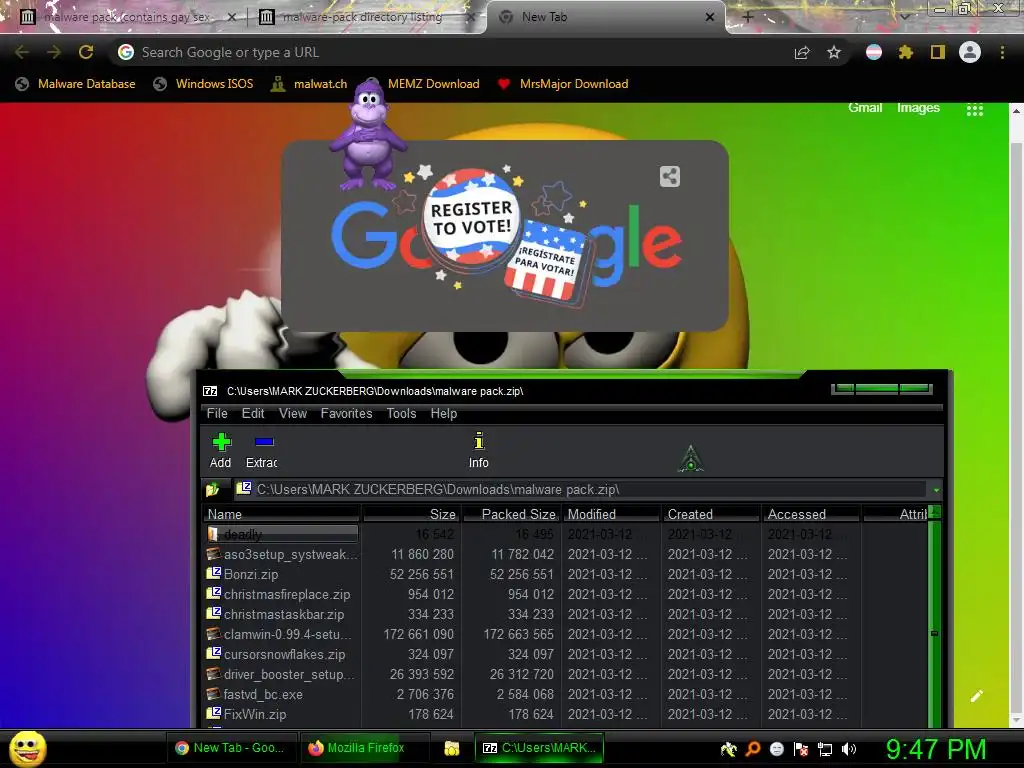1024x768 pixels.
Task: Switch to Mozilla Firefox taskbar button
Action: point(364,748)
